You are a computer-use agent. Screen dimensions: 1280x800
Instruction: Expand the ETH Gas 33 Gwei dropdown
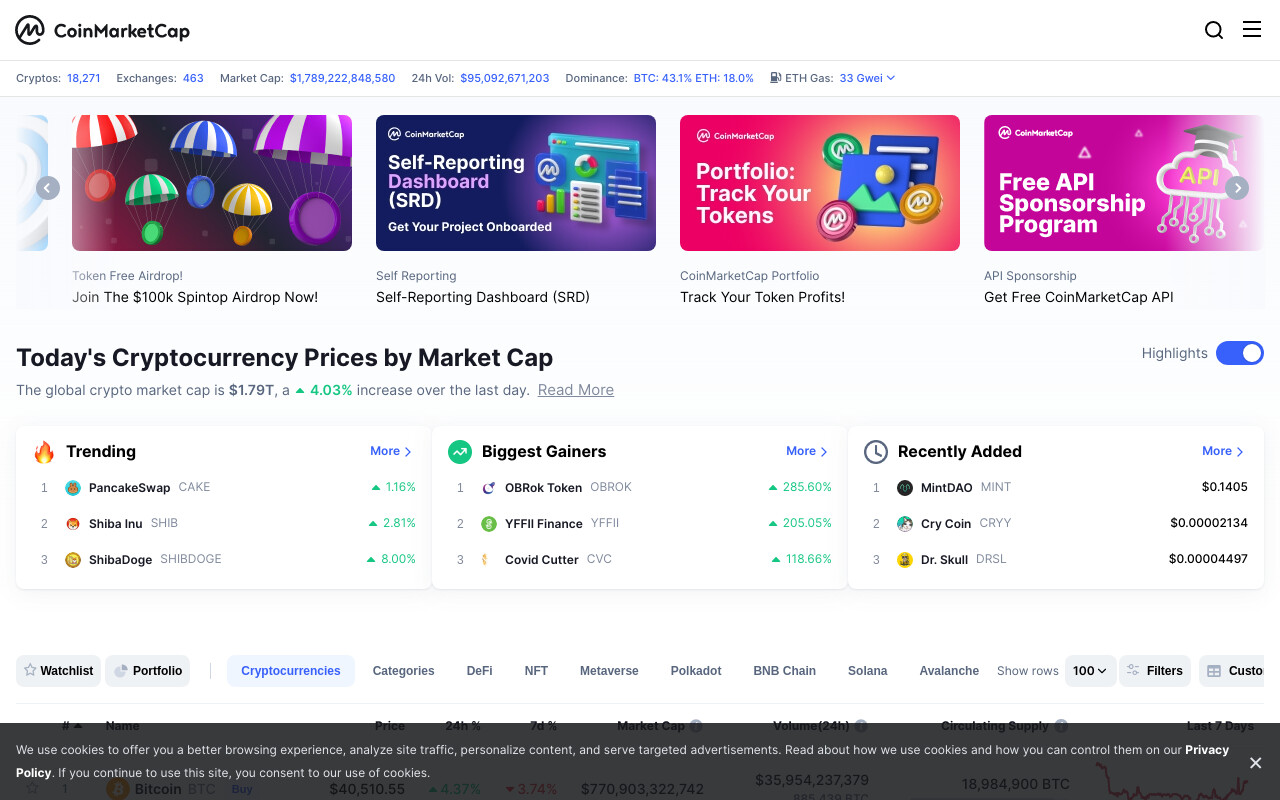868,78
